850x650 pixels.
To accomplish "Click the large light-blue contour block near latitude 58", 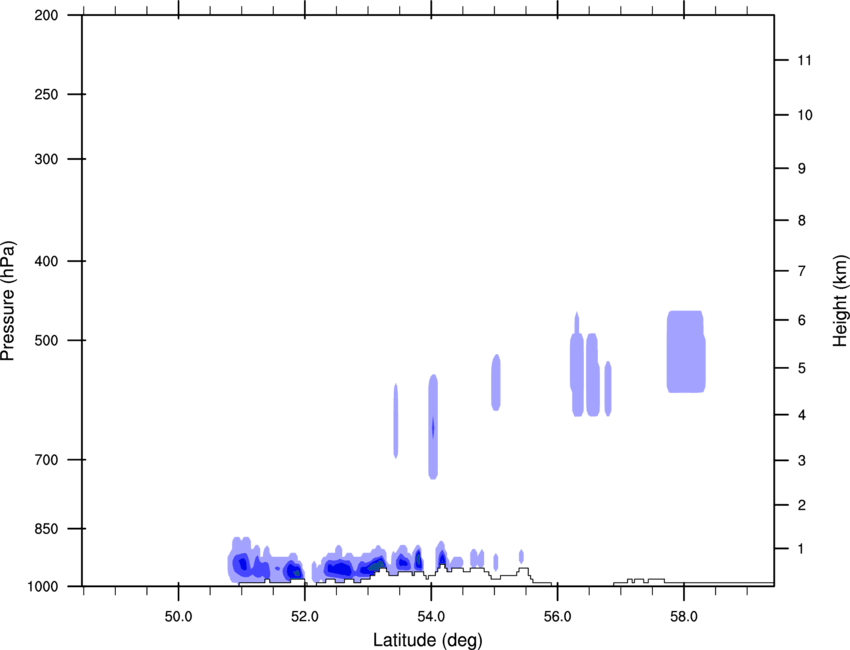I will coord(686,351).
